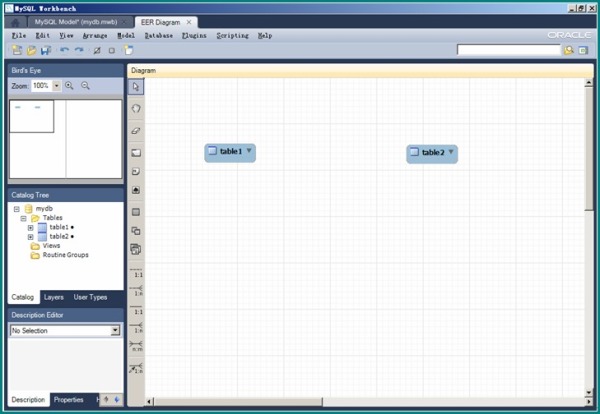Select the Description tab
The height and width of the screenshot is (414, 600).
(x=28, y=400)
